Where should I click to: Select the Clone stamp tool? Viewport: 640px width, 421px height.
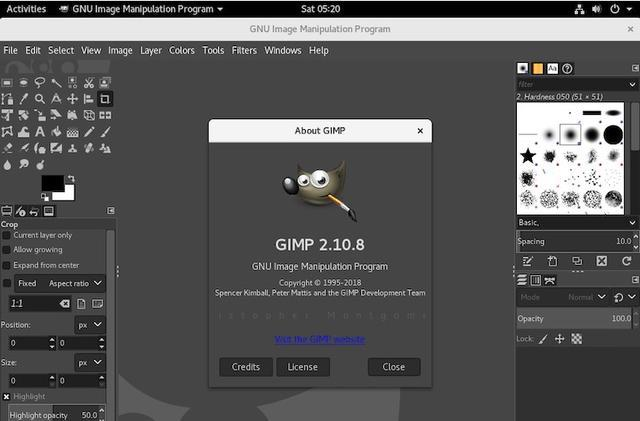(x=72, y=148)
